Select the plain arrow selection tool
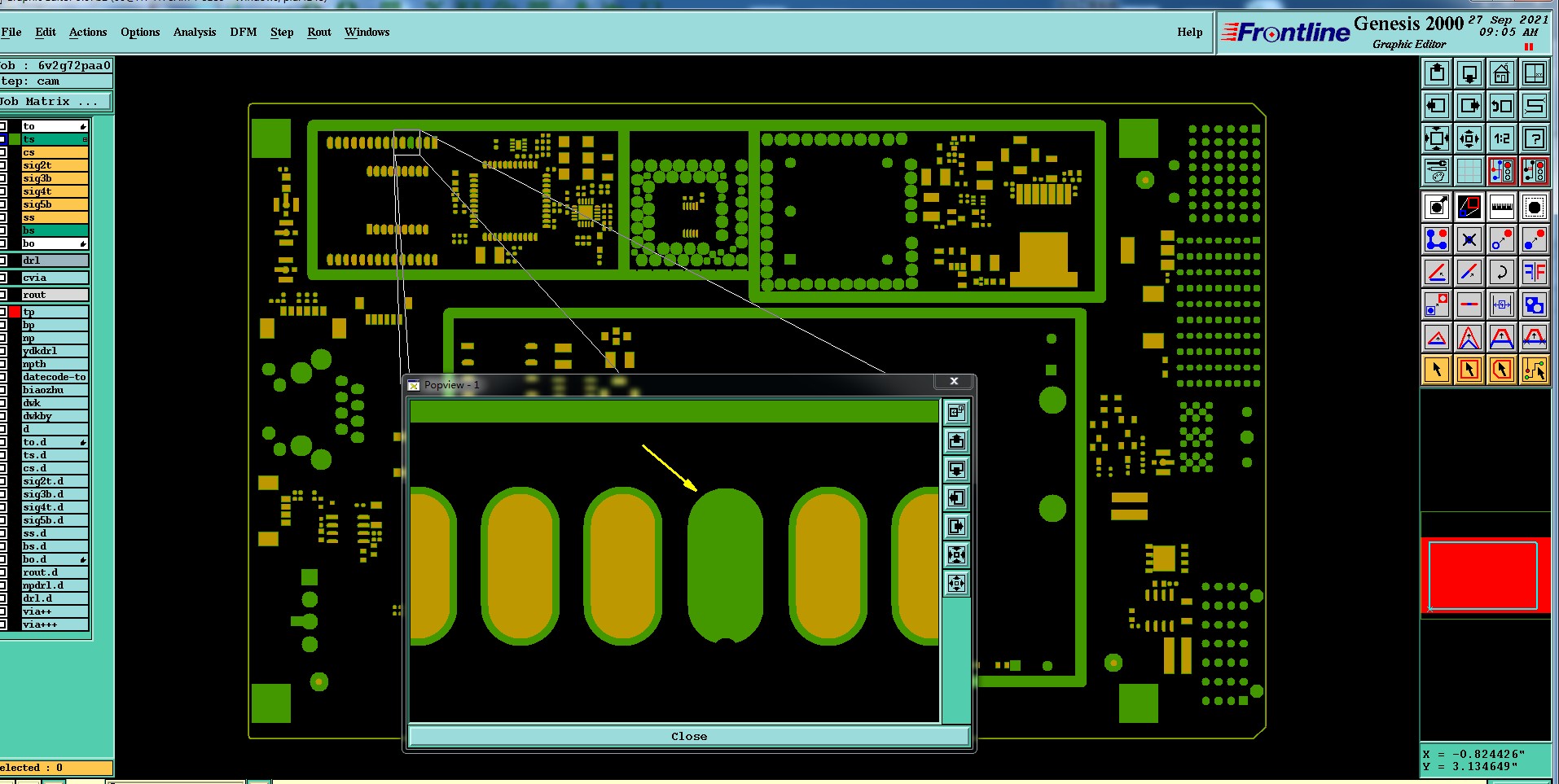Image resolution: width=1559 pixels, height=784 pixels. (x=1437, y=370)
